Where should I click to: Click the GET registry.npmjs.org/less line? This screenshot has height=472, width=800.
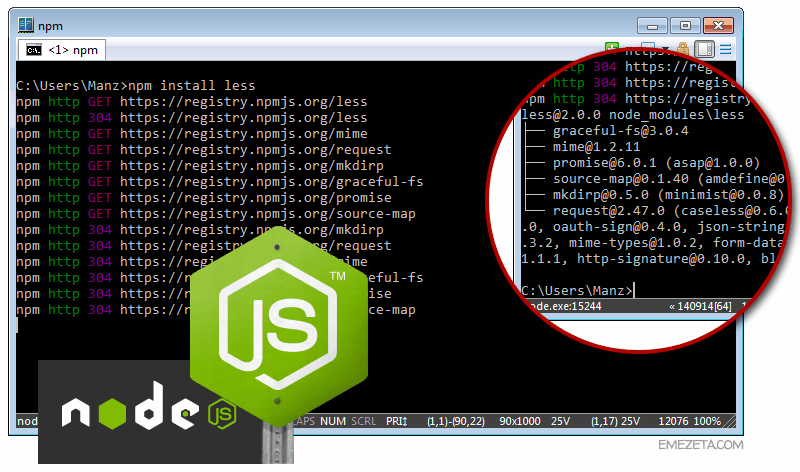pyautogui.click(x=192, y=102)
